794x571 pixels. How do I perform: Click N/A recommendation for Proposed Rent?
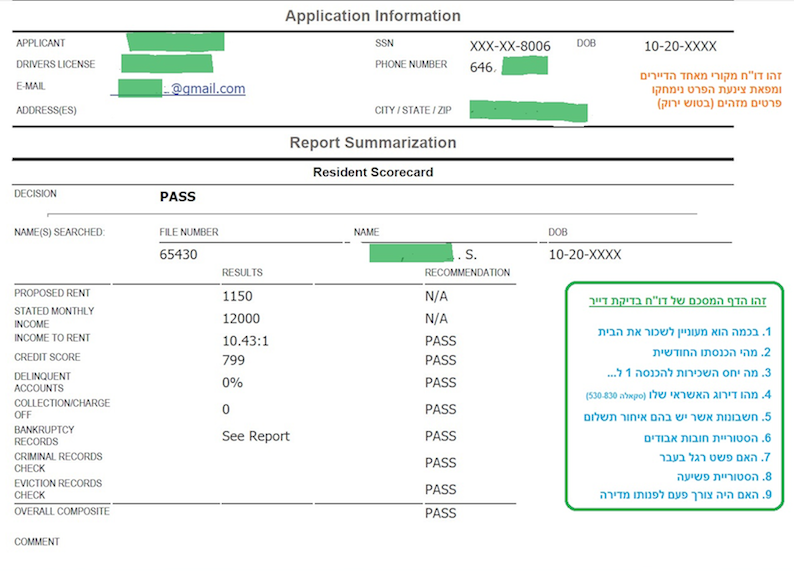436,296
